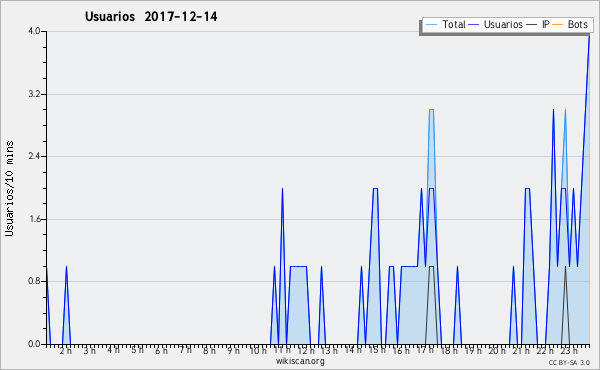Click the 21 h tick on time axis
The width and height of the screenshot is (600, 370).
click(521, 350)
